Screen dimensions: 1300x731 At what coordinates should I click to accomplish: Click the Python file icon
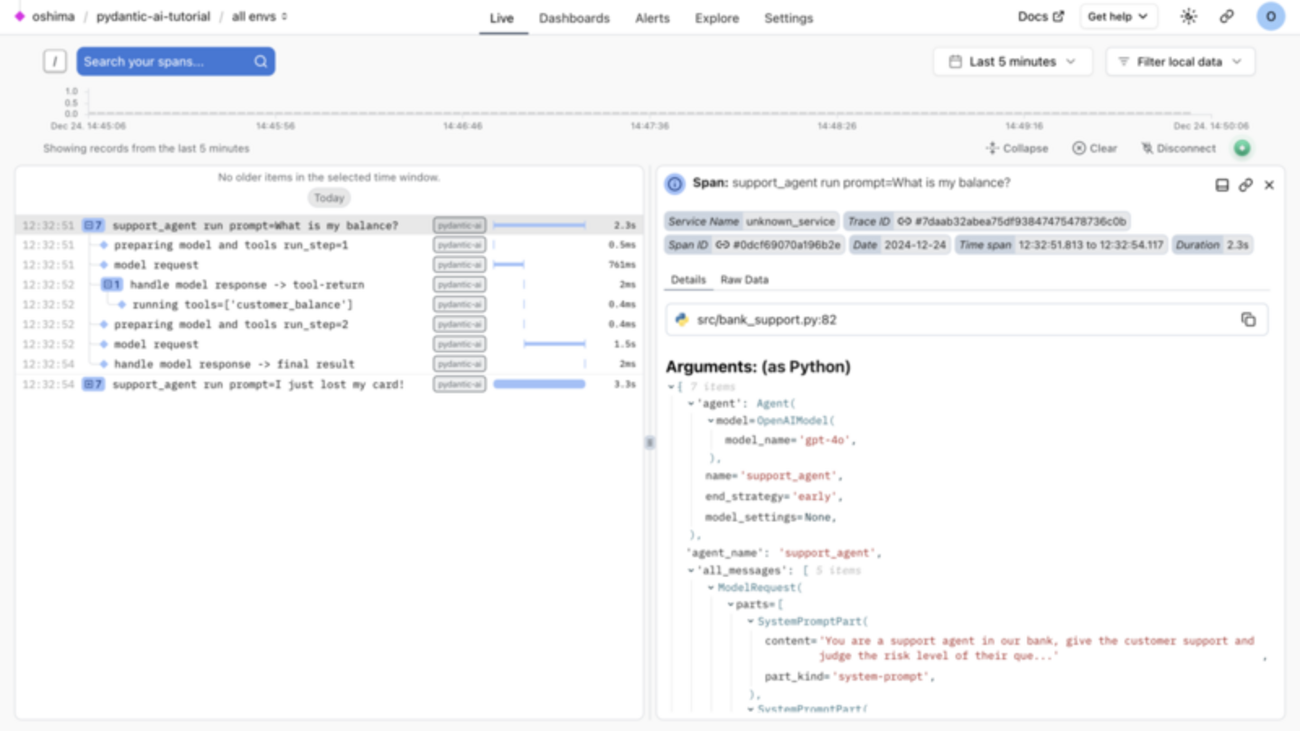point(682,320)
